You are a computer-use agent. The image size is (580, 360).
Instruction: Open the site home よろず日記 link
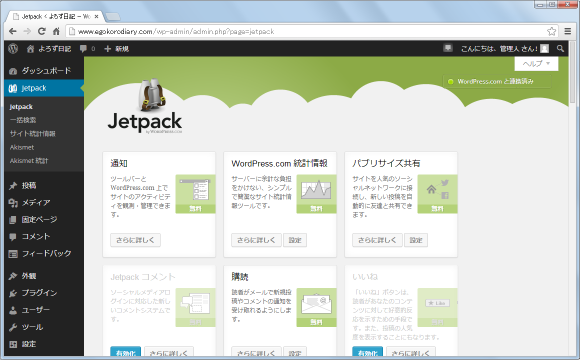tap(49, 48)
